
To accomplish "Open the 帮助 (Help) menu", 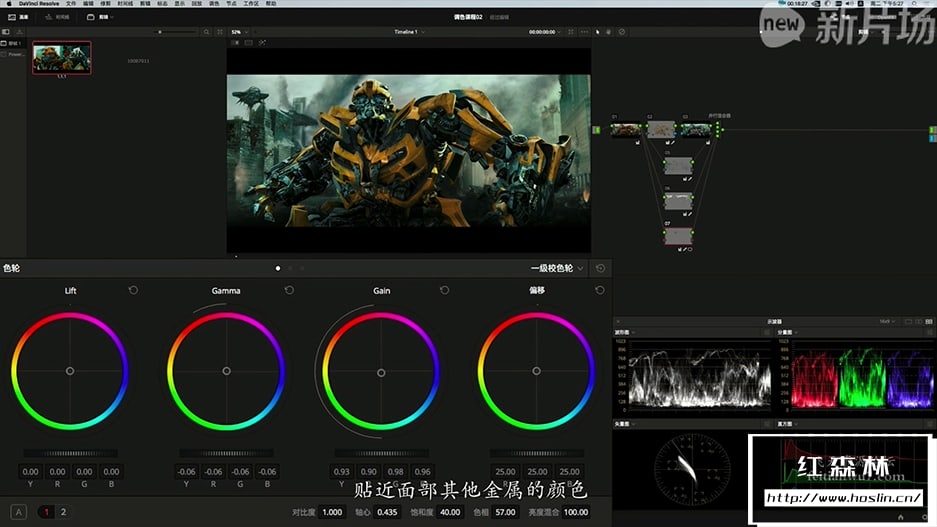I will tap(271, 4).
